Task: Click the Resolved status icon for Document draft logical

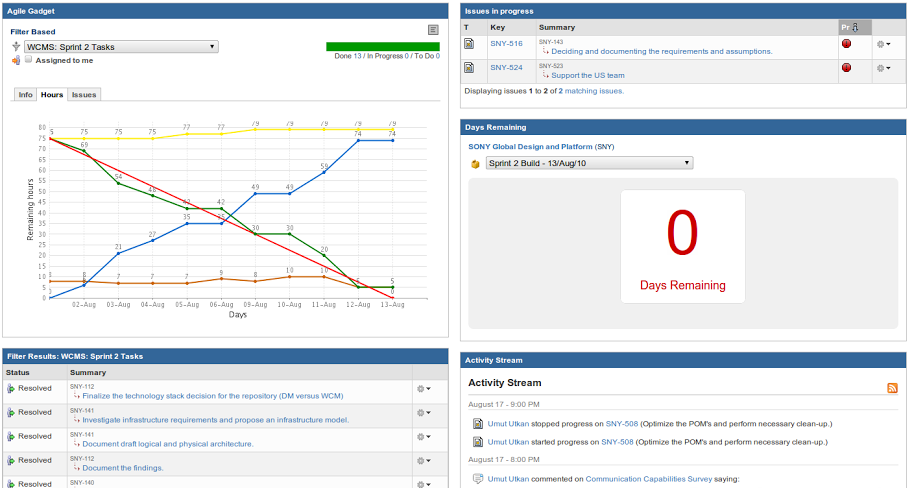Action: pos(11,436)
